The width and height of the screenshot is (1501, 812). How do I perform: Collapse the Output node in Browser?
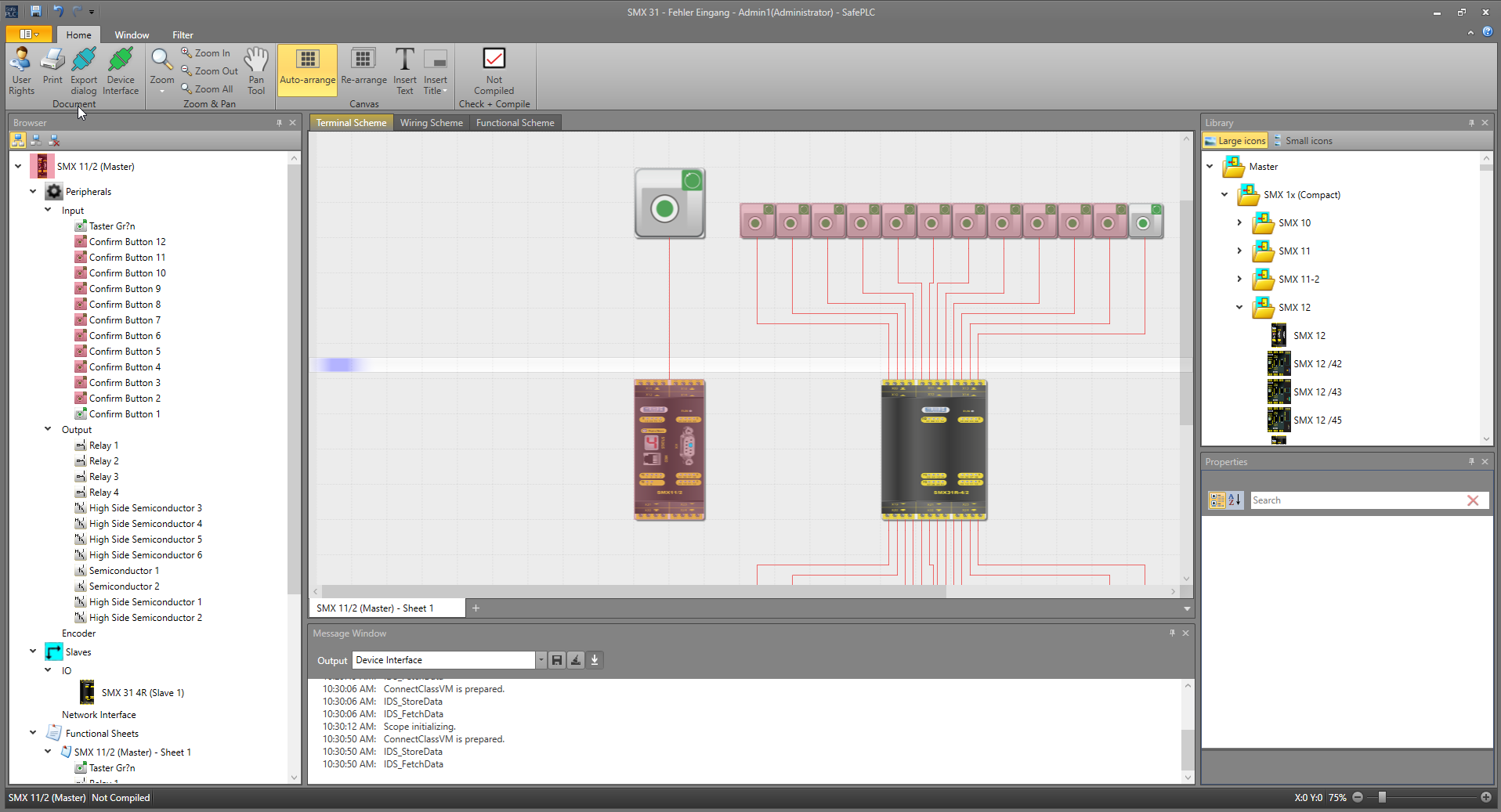tap(48, 429)
